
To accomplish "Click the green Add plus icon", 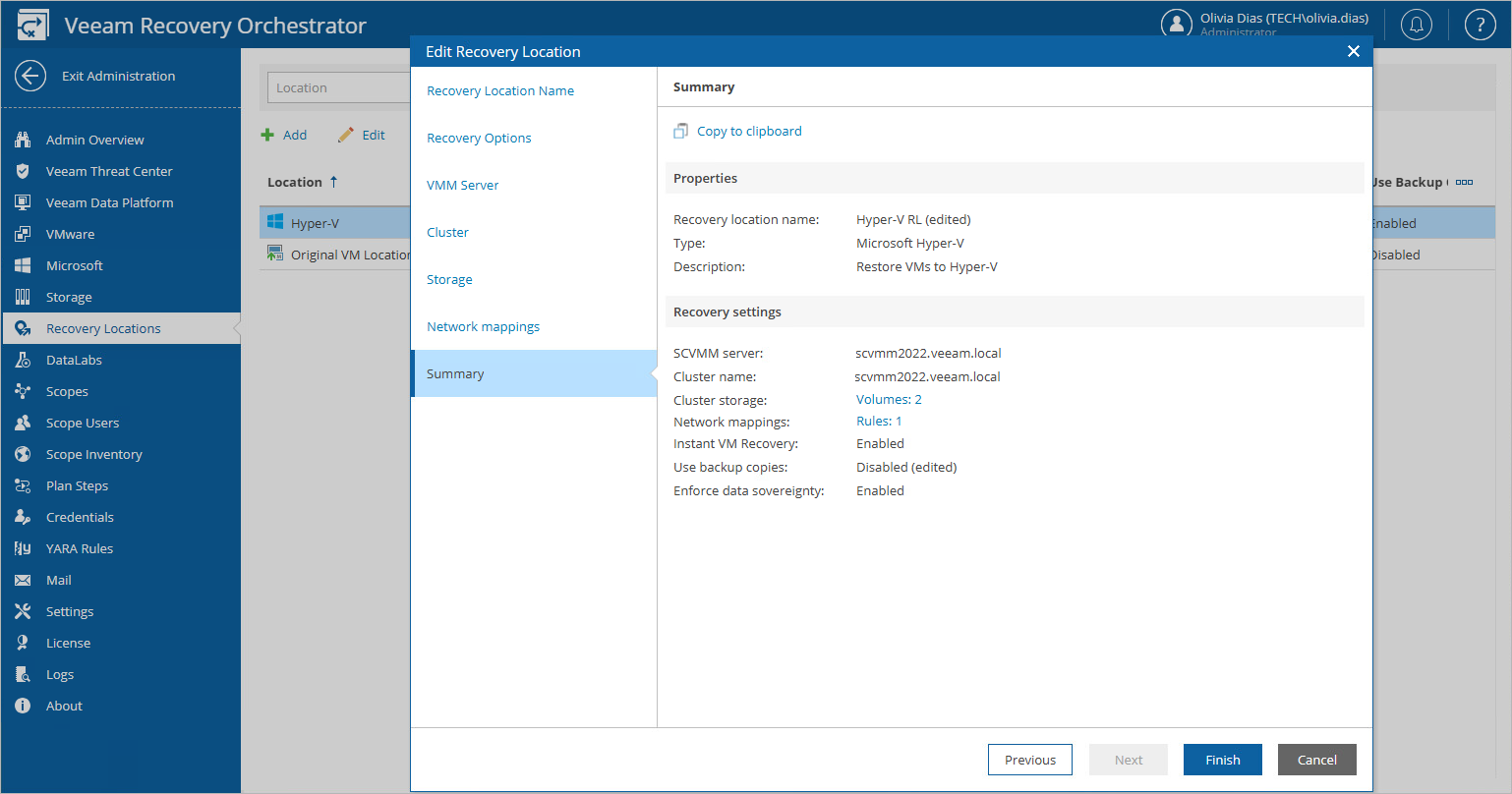I will [x=267, y=136].
